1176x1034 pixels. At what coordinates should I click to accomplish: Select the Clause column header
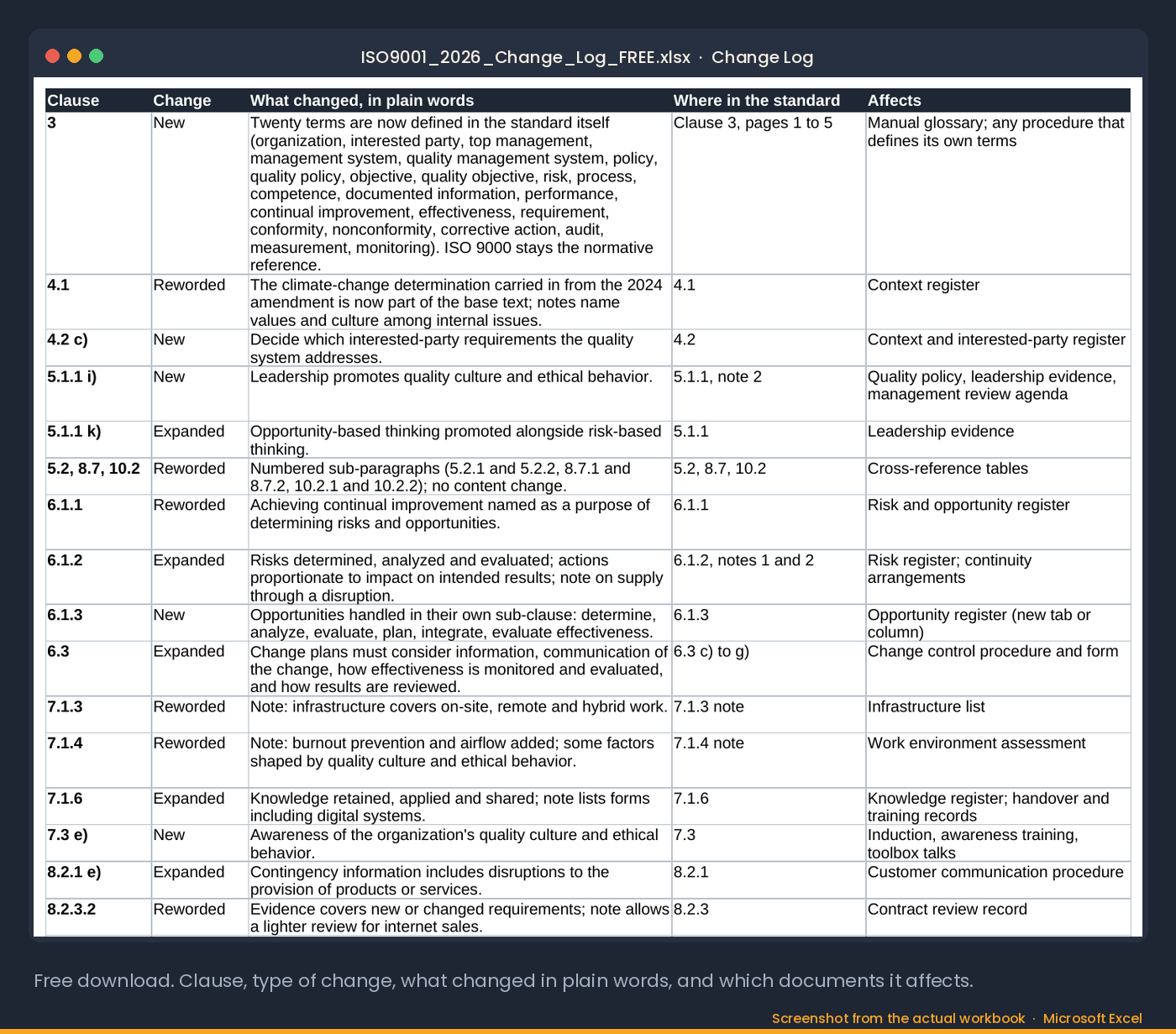98,101
